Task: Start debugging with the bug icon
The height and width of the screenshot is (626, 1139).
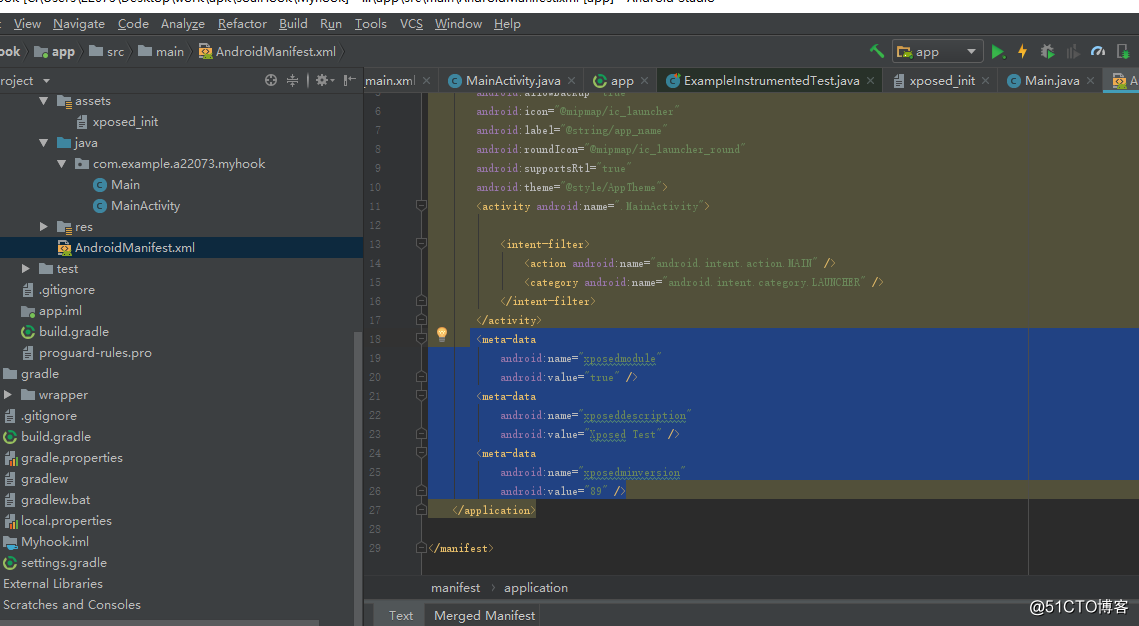Action: tap(1047, 52)
